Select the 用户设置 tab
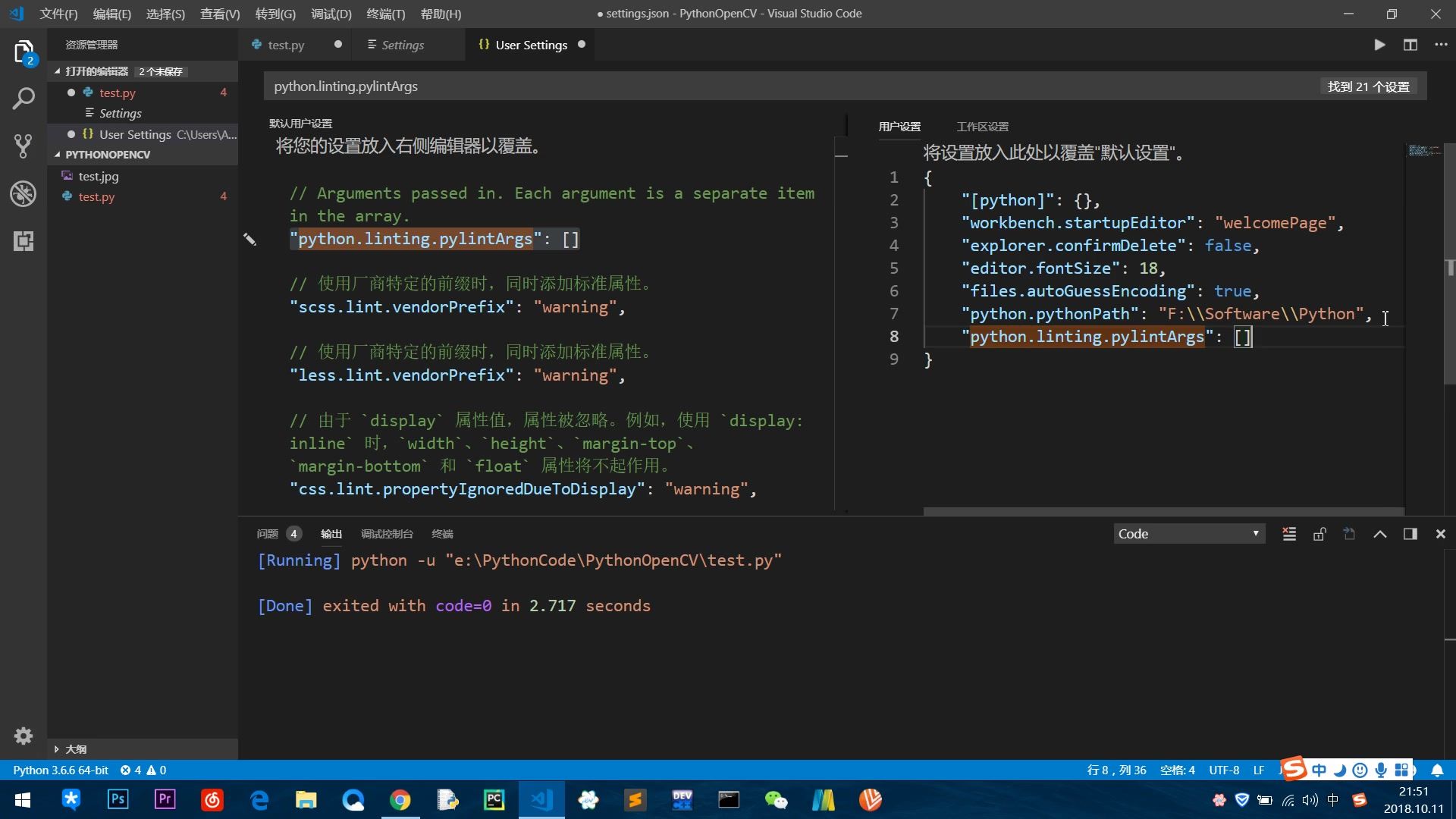Image resolution: width=1456 pixels, height=819 pixels. click(899, 127)
